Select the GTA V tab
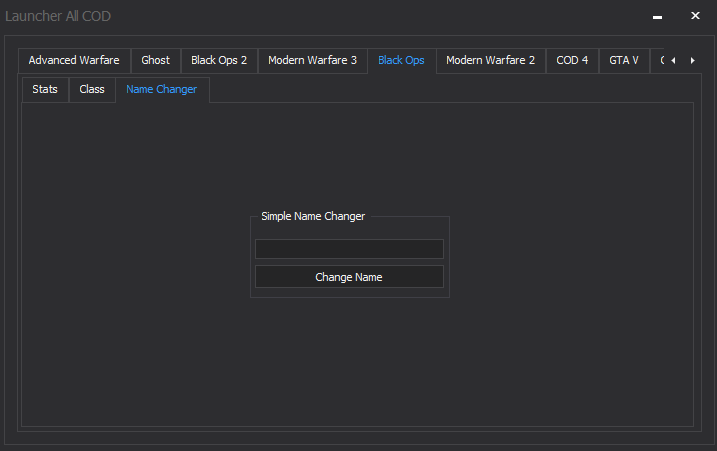 [624, 60]
